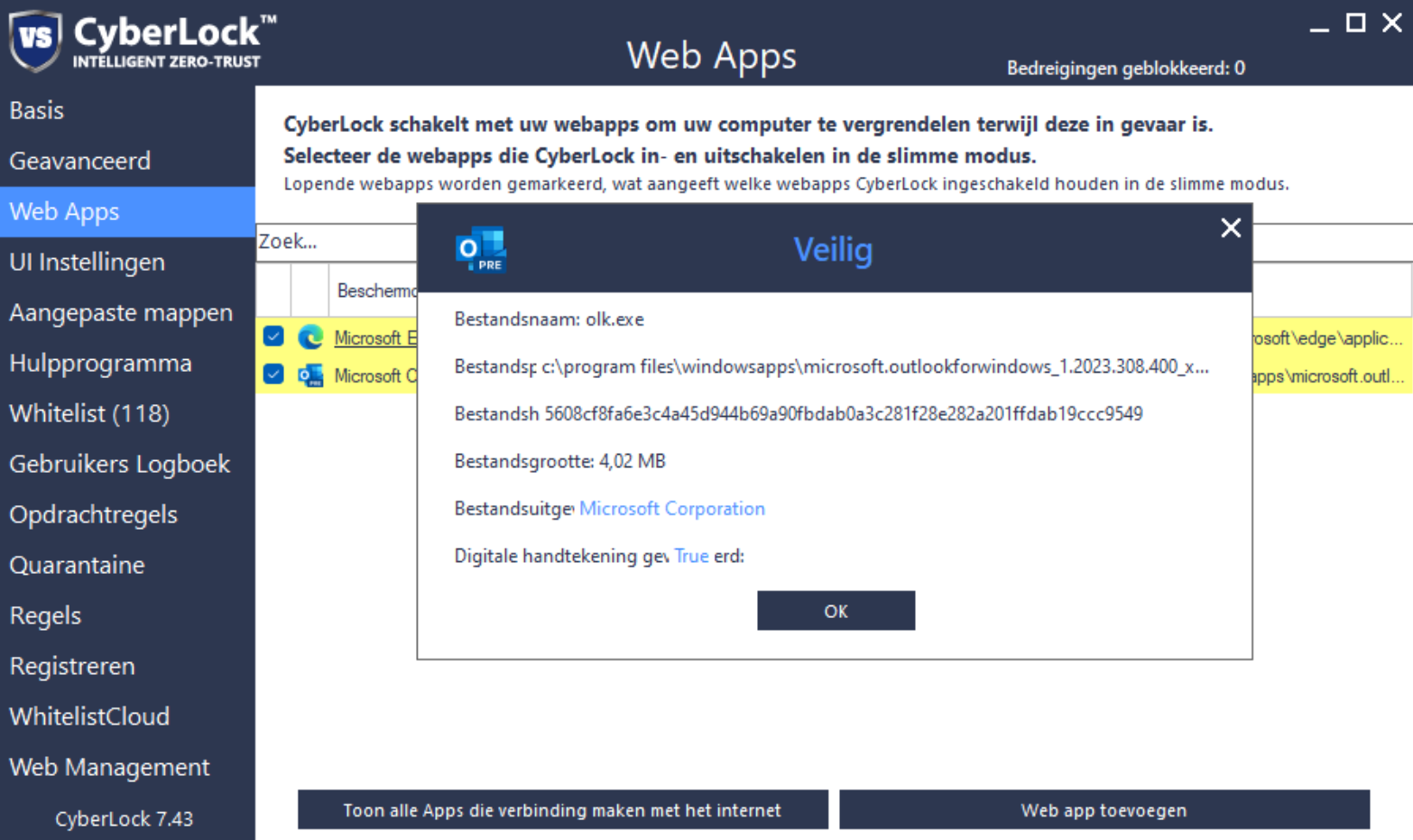Go to UI Instellingen
This screenshot has width=1413, height=840.
(x=127, y=262)
